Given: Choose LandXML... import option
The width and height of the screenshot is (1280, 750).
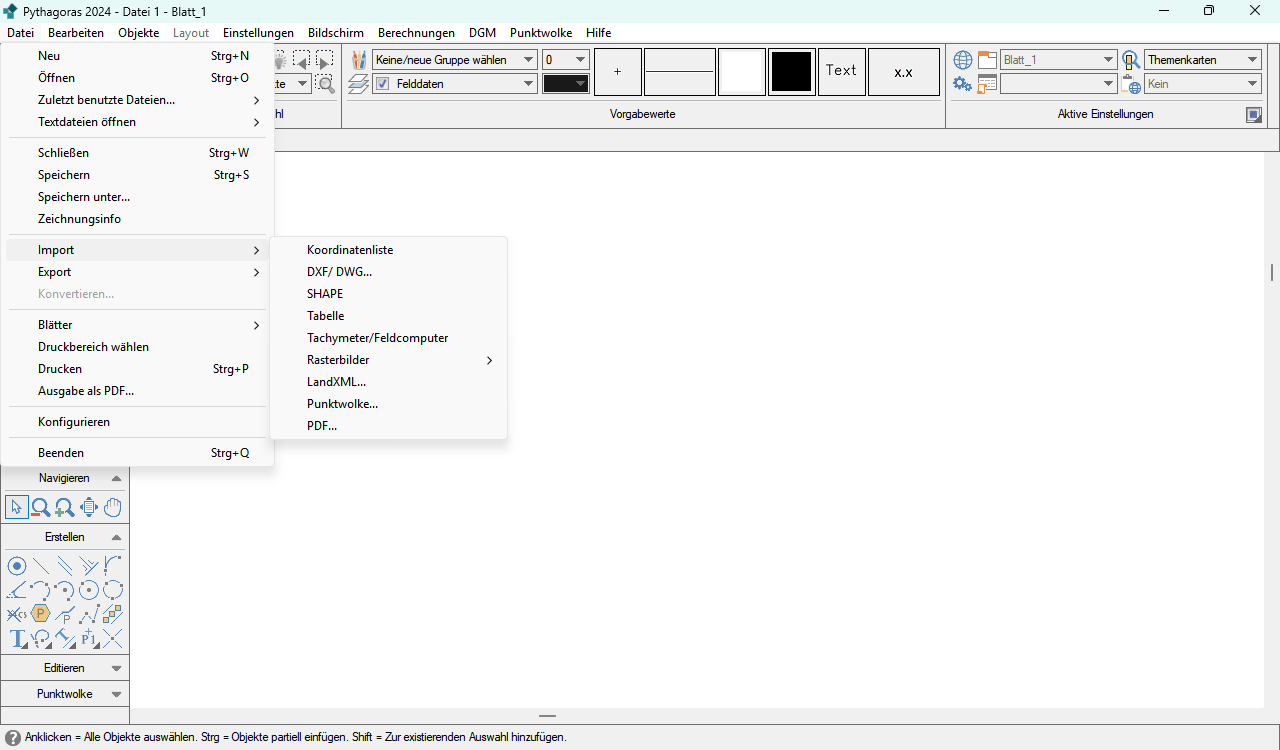Looking at the screenshot, I should pos(388,382).
